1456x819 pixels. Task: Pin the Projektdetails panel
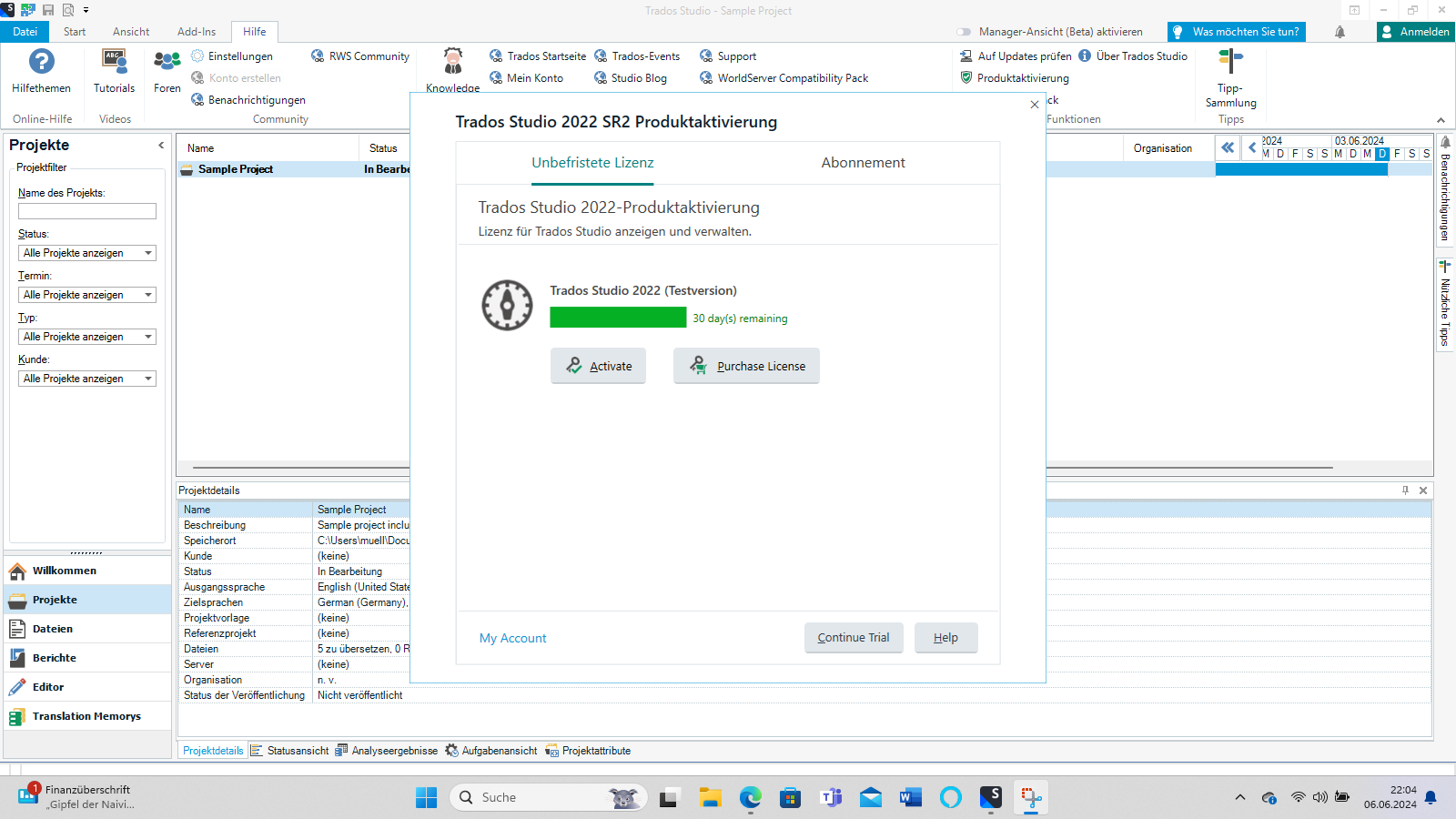1405,490
